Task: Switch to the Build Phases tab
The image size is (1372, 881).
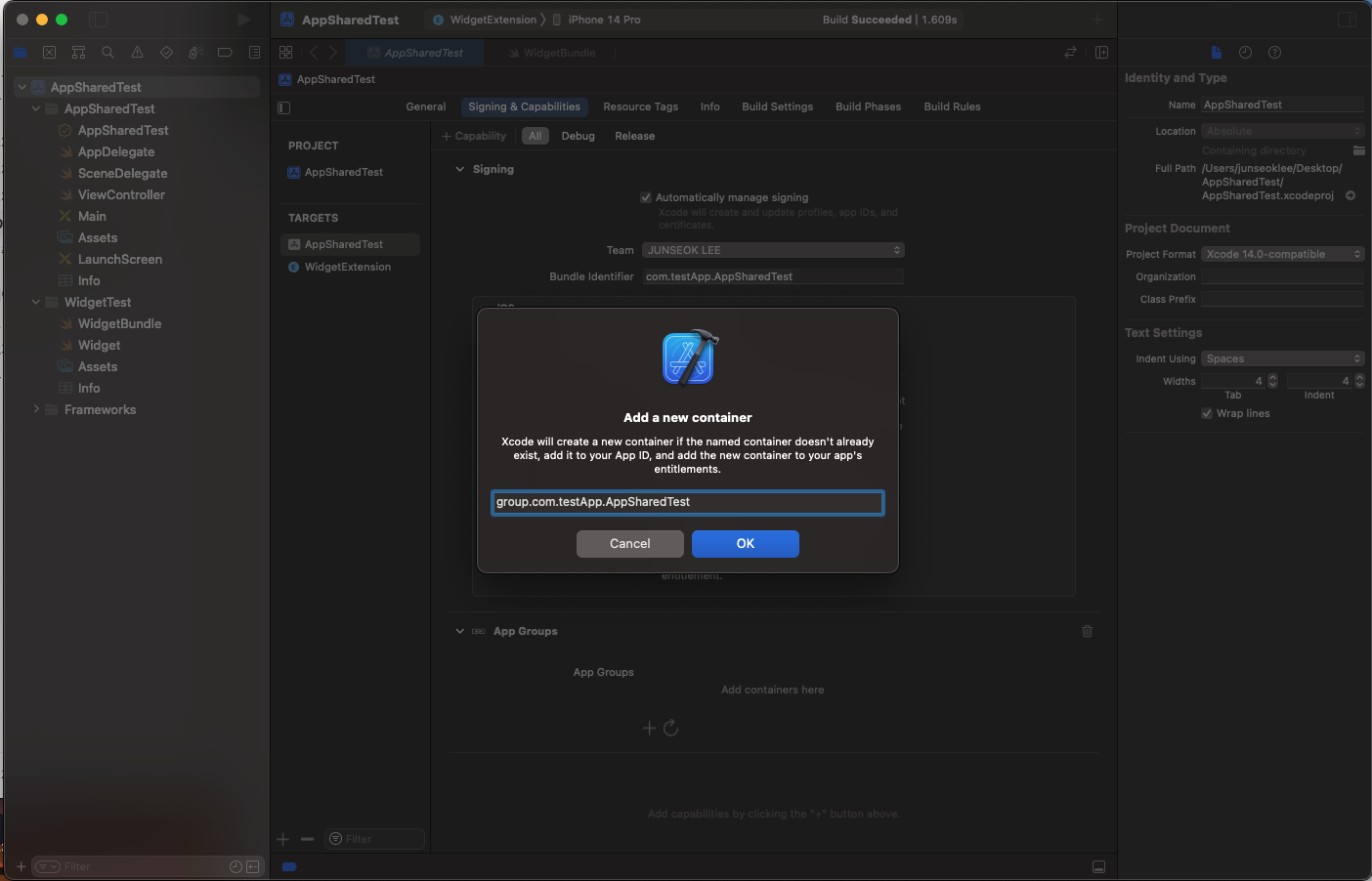Action: [x=868, y=106]
